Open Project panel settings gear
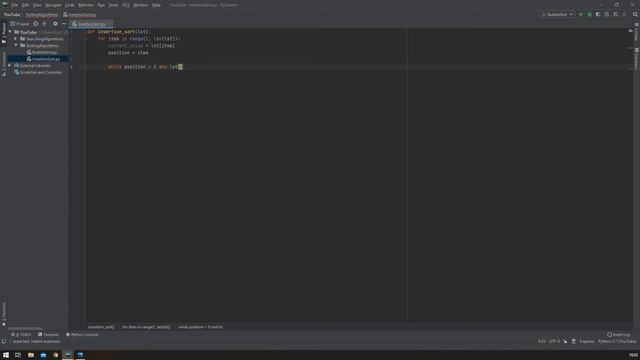Viewport: 640px width, 360px height. [55, 24]
